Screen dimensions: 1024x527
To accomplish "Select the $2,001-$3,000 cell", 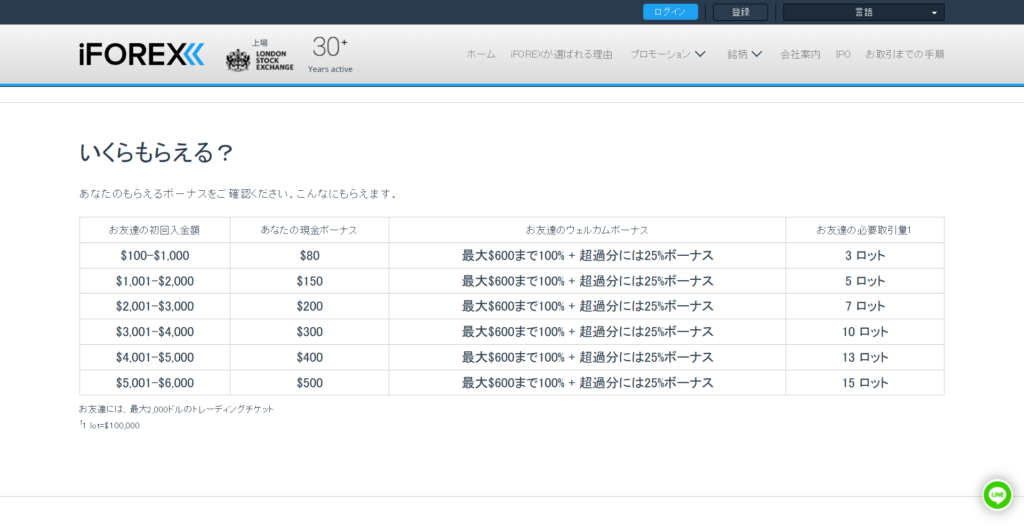I will pos(155,306).
